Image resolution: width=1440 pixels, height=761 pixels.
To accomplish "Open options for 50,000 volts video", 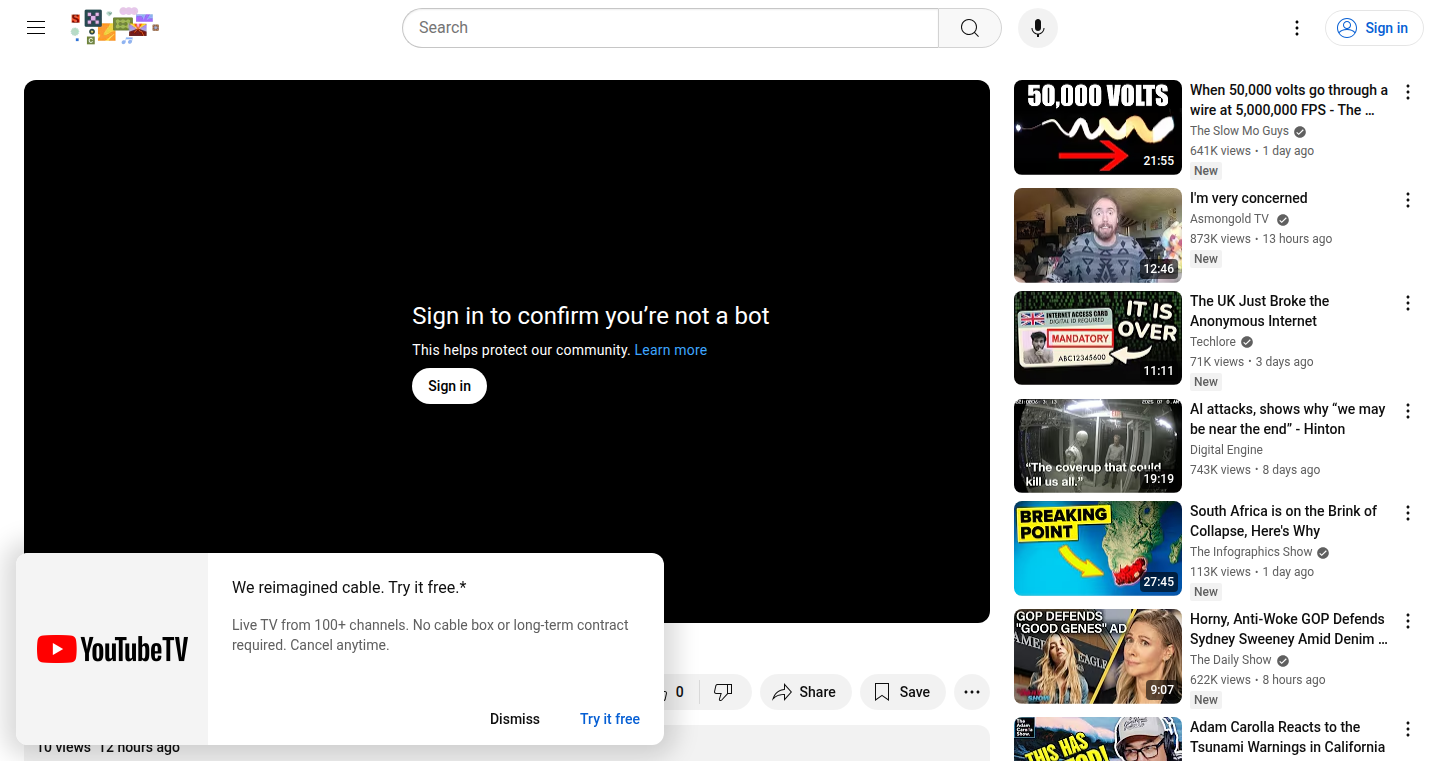I will 1408,92.
